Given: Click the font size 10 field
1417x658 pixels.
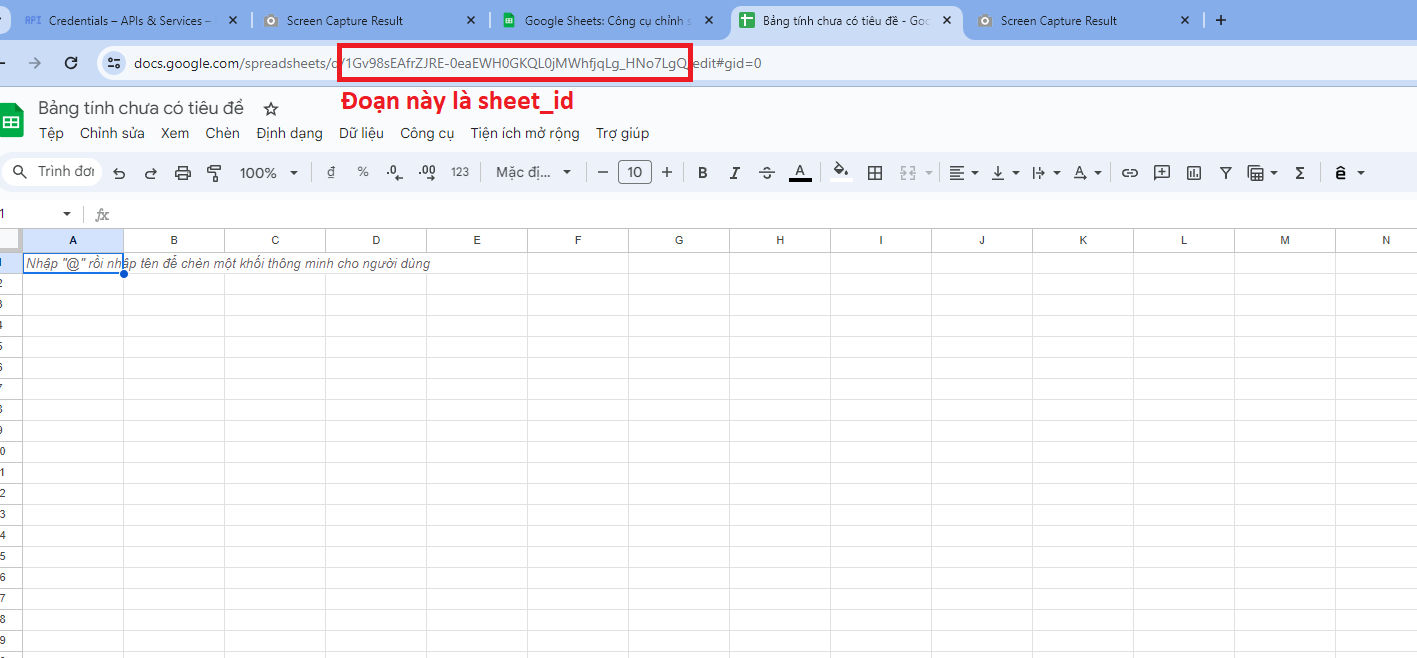Looking at the screenshot, I should [x=634, y=173].
